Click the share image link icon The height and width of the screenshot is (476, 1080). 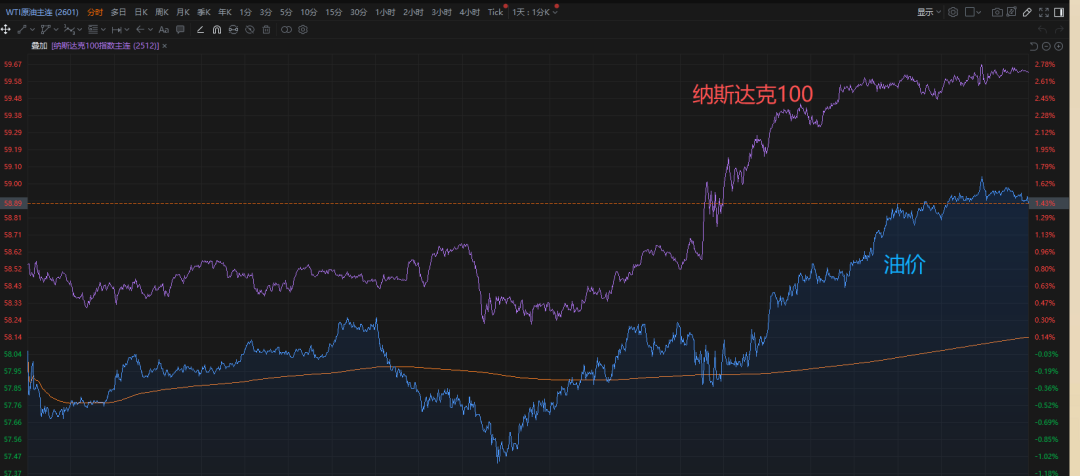point(1011,12)
